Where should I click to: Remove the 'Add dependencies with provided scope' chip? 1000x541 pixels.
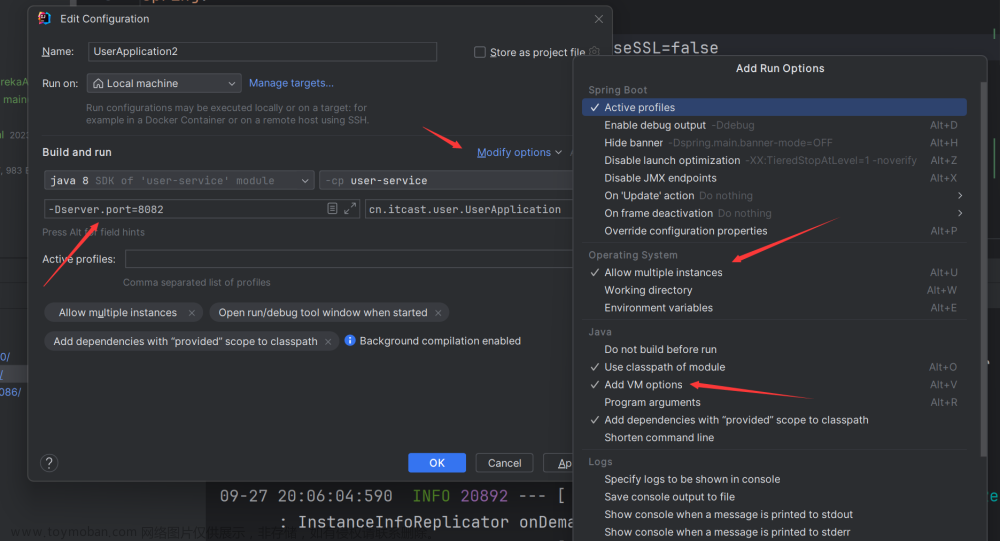[x=328, y=342]
